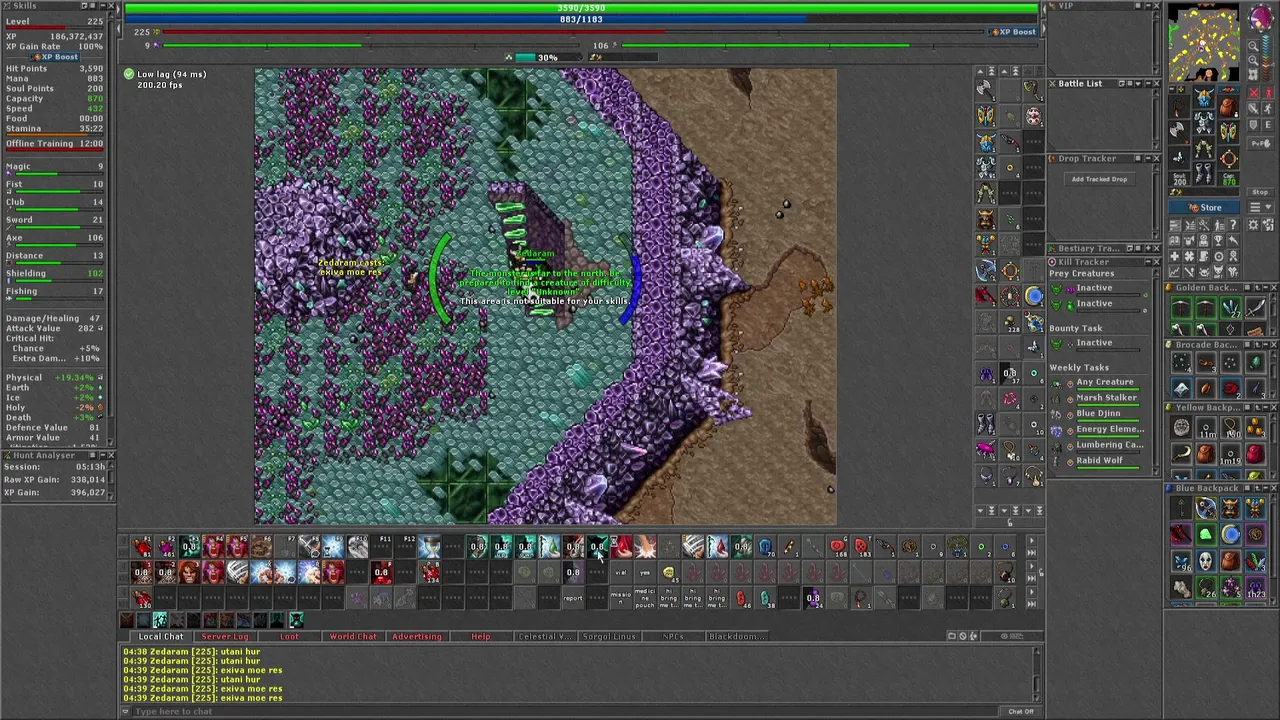Viewport: 1280px width, 720px height.
Task: Click the minimap thumbnail
Action: pos(1205,42)
